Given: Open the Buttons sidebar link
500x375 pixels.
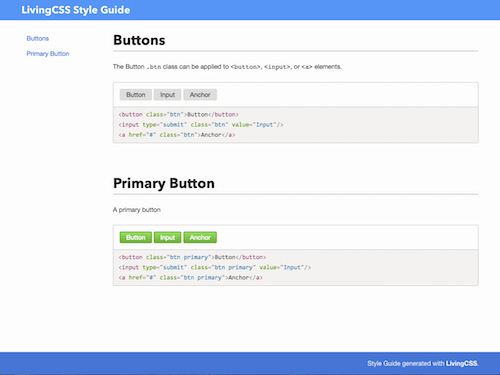Looking at the screenshot, I should [38, 39].
